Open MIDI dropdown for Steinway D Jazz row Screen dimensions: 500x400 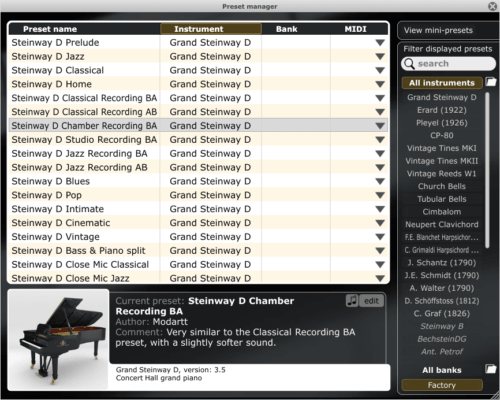click(380, 57)
